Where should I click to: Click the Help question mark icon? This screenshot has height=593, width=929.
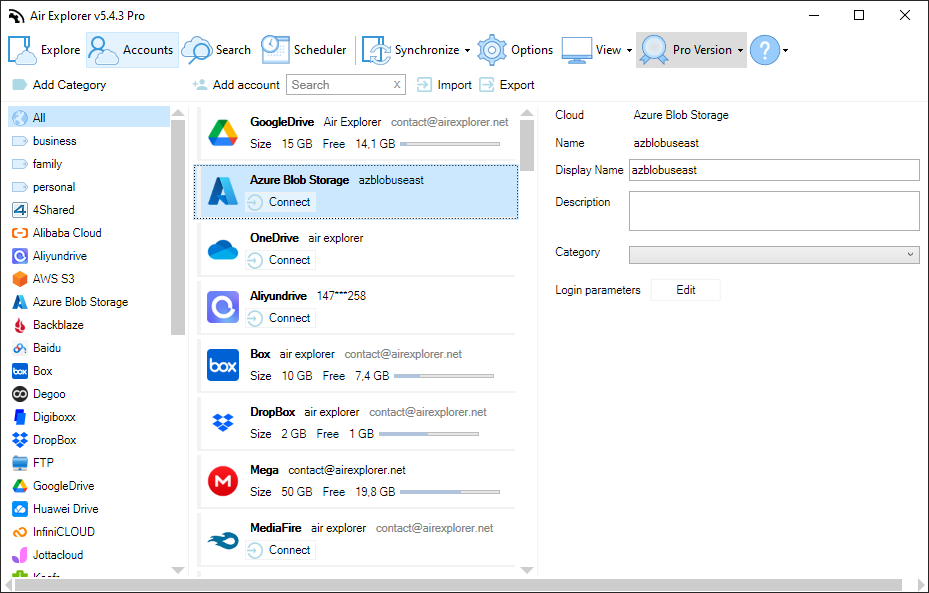[x=765, y=50]
